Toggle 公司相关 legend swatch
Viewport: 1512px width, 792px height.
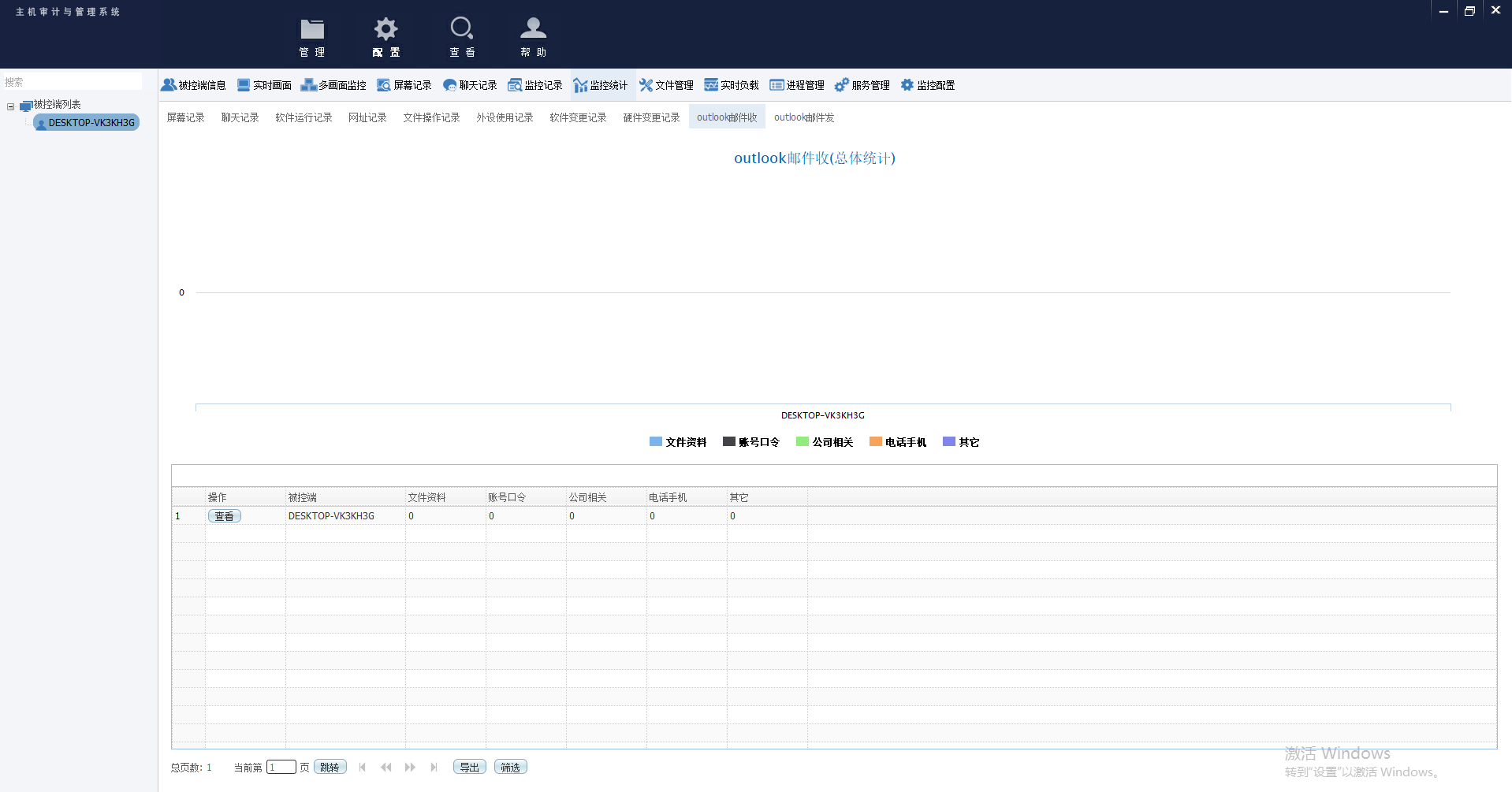(803, 442)
